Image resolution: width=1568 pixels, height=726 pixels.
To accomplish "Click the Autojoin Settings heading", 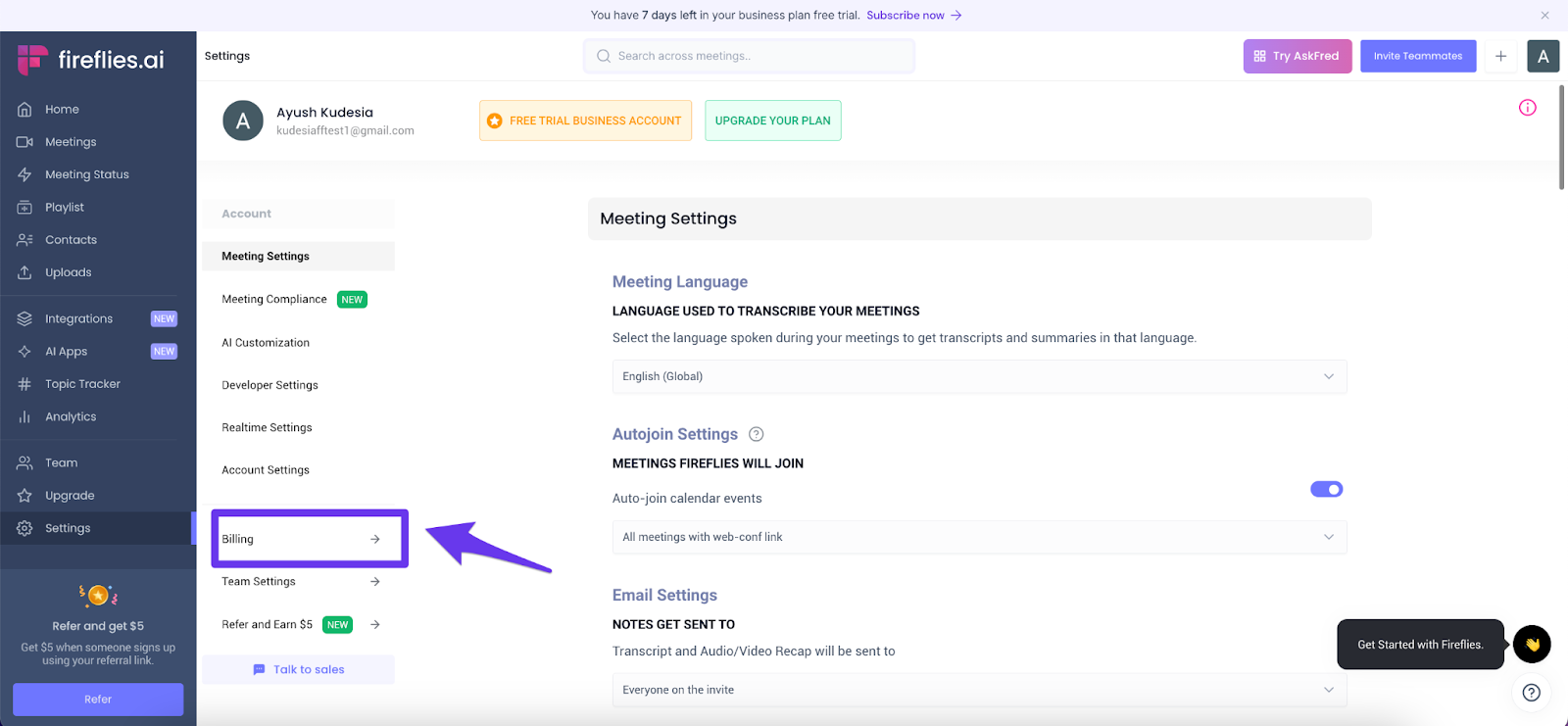I will pos(675,434).
